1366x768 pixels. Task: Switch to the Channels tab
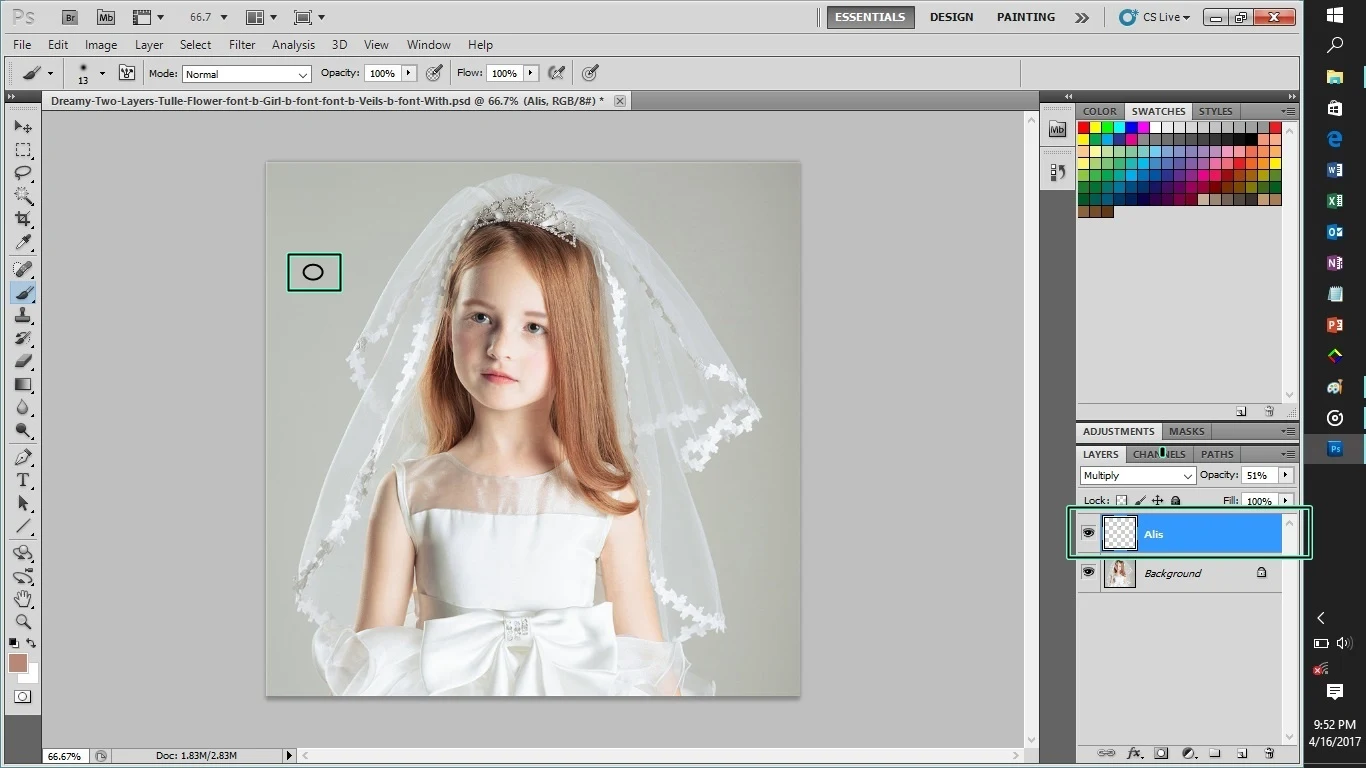(x=1159, y=454)
